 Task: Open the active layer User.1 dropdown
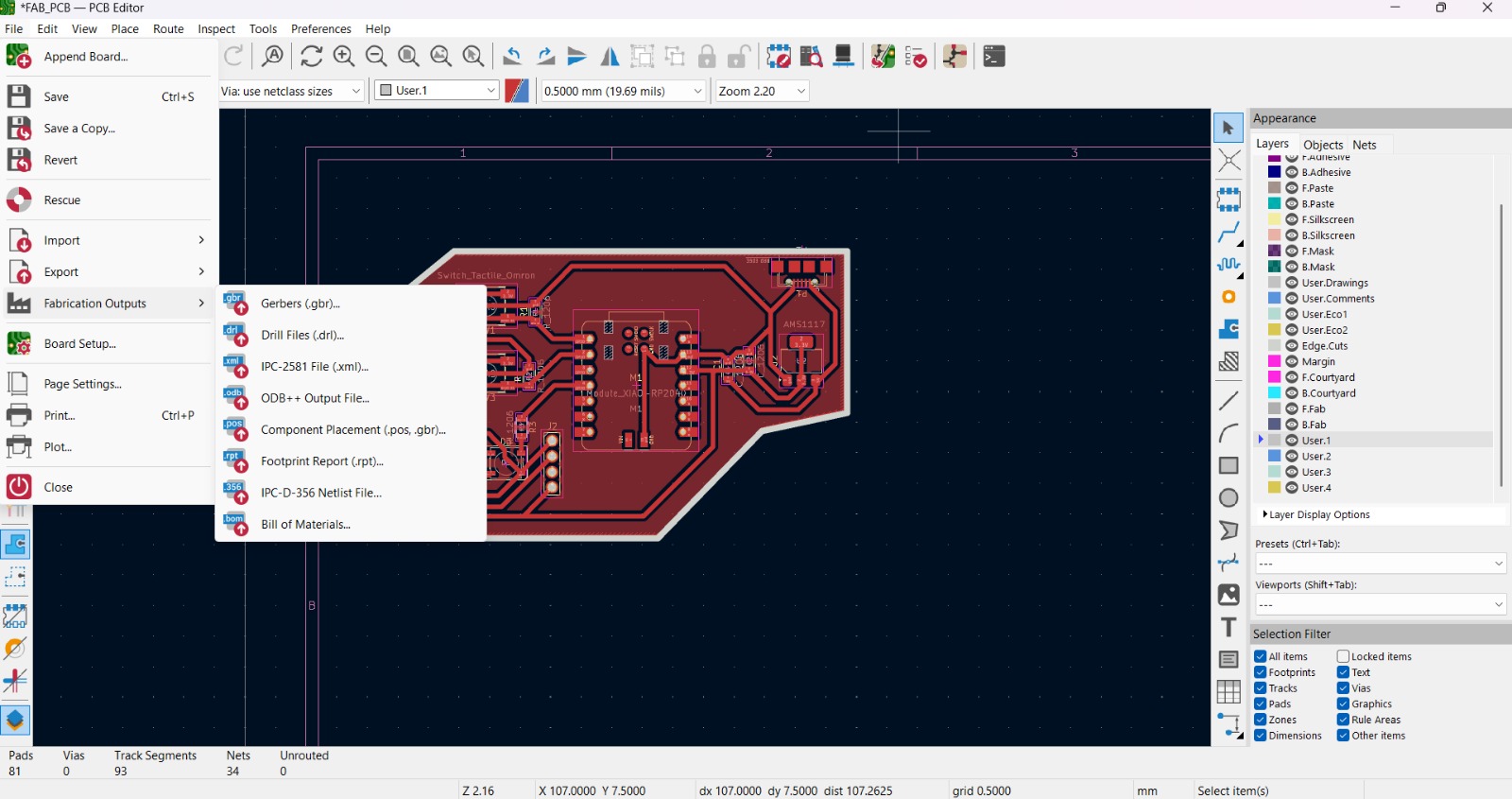click(x=437, y=91)
